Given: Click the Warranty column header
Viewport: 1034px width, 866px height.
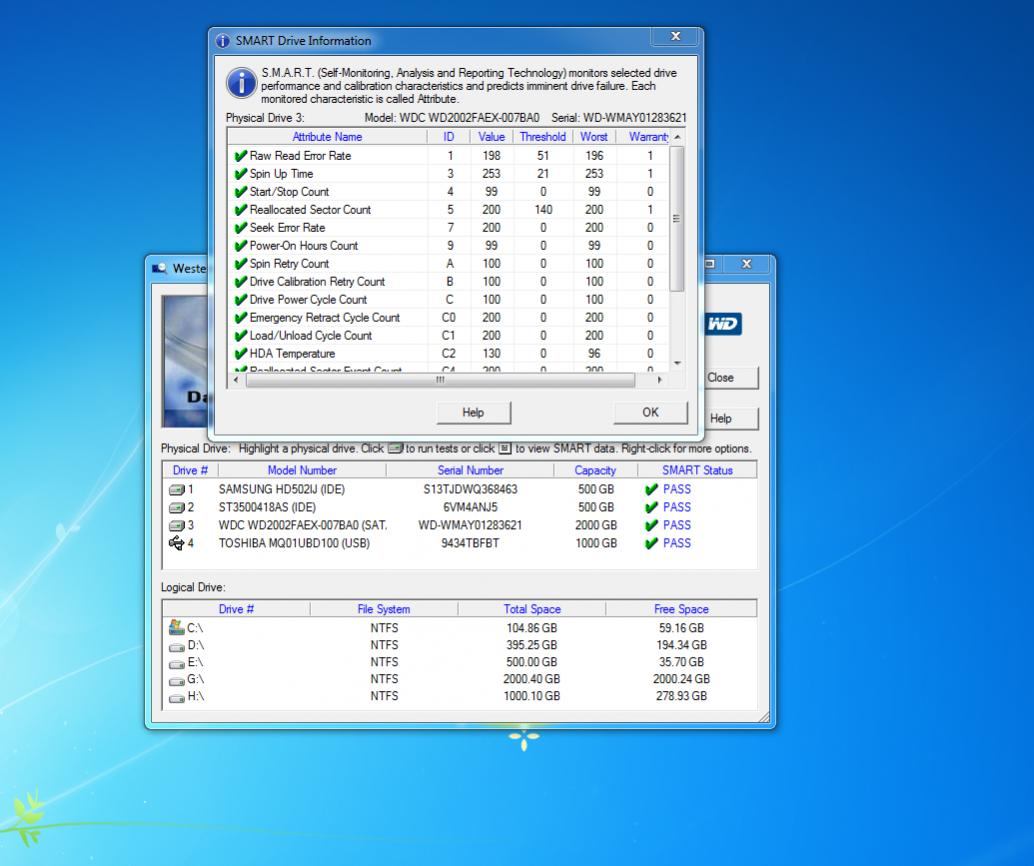Looking at the screenshot, I should (648, 137).
